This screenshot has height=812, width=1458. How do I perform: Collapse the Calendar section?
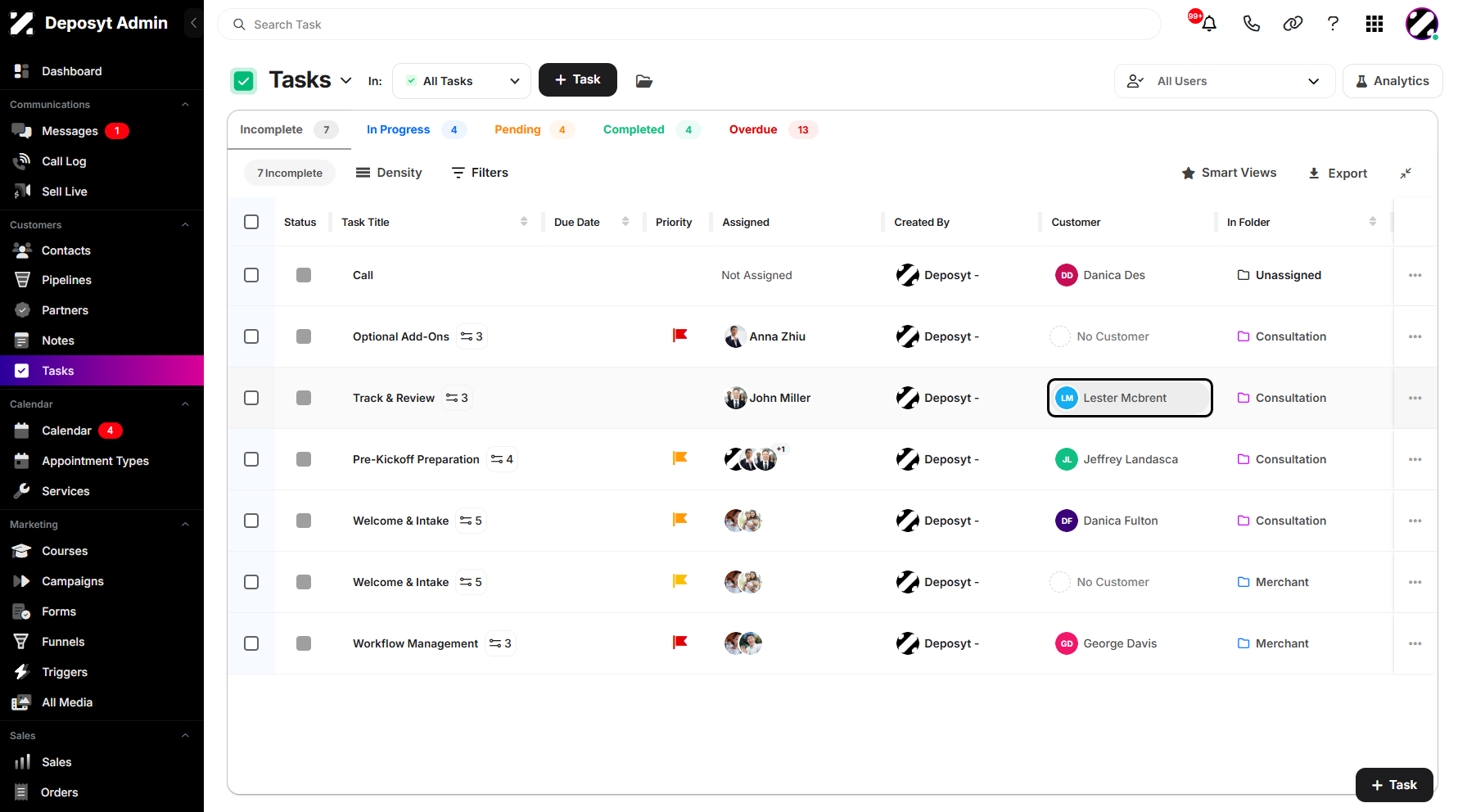click(185, 404)
